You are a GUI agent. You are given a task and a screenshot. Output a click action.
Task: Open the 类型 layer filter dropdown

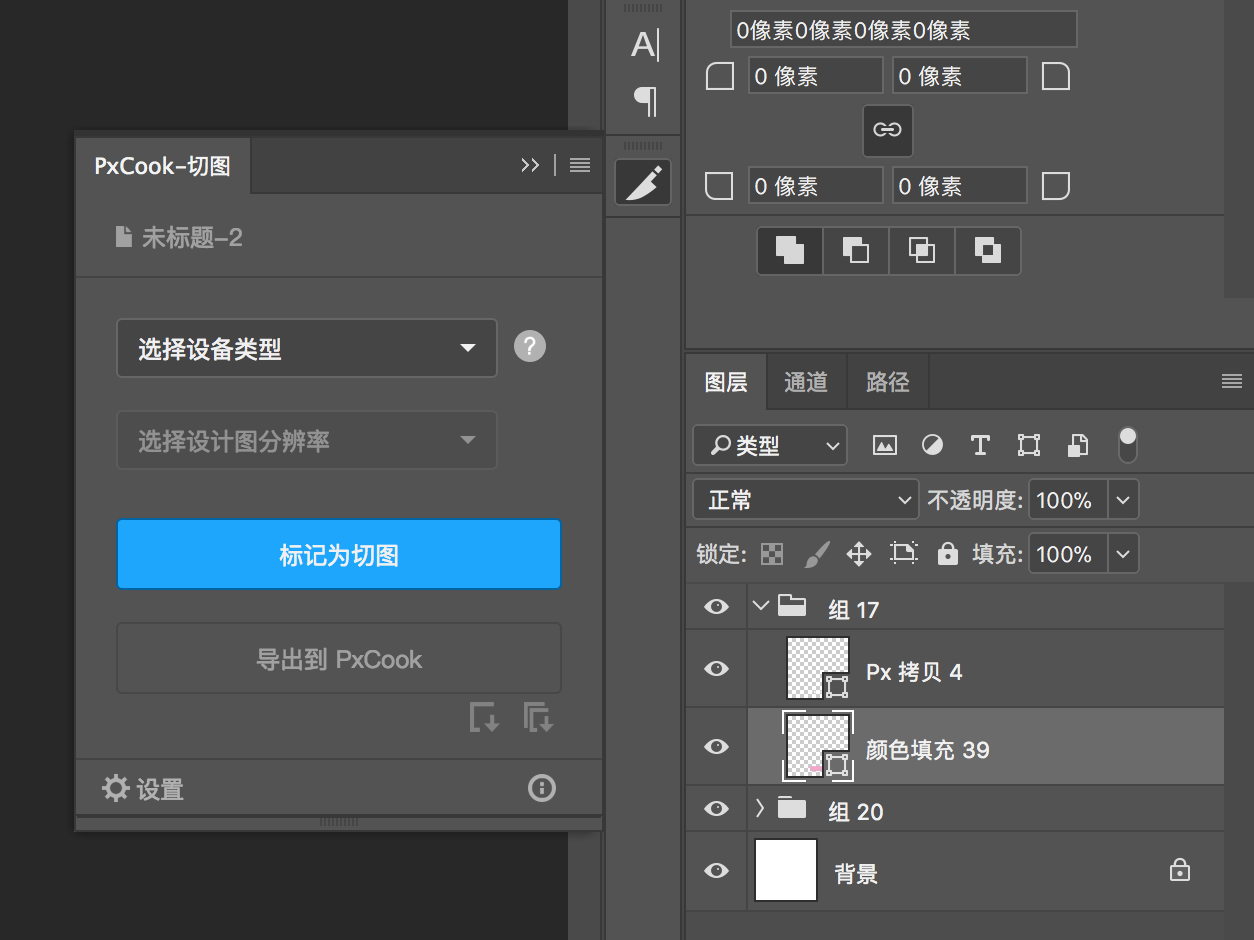click(770, 446)
